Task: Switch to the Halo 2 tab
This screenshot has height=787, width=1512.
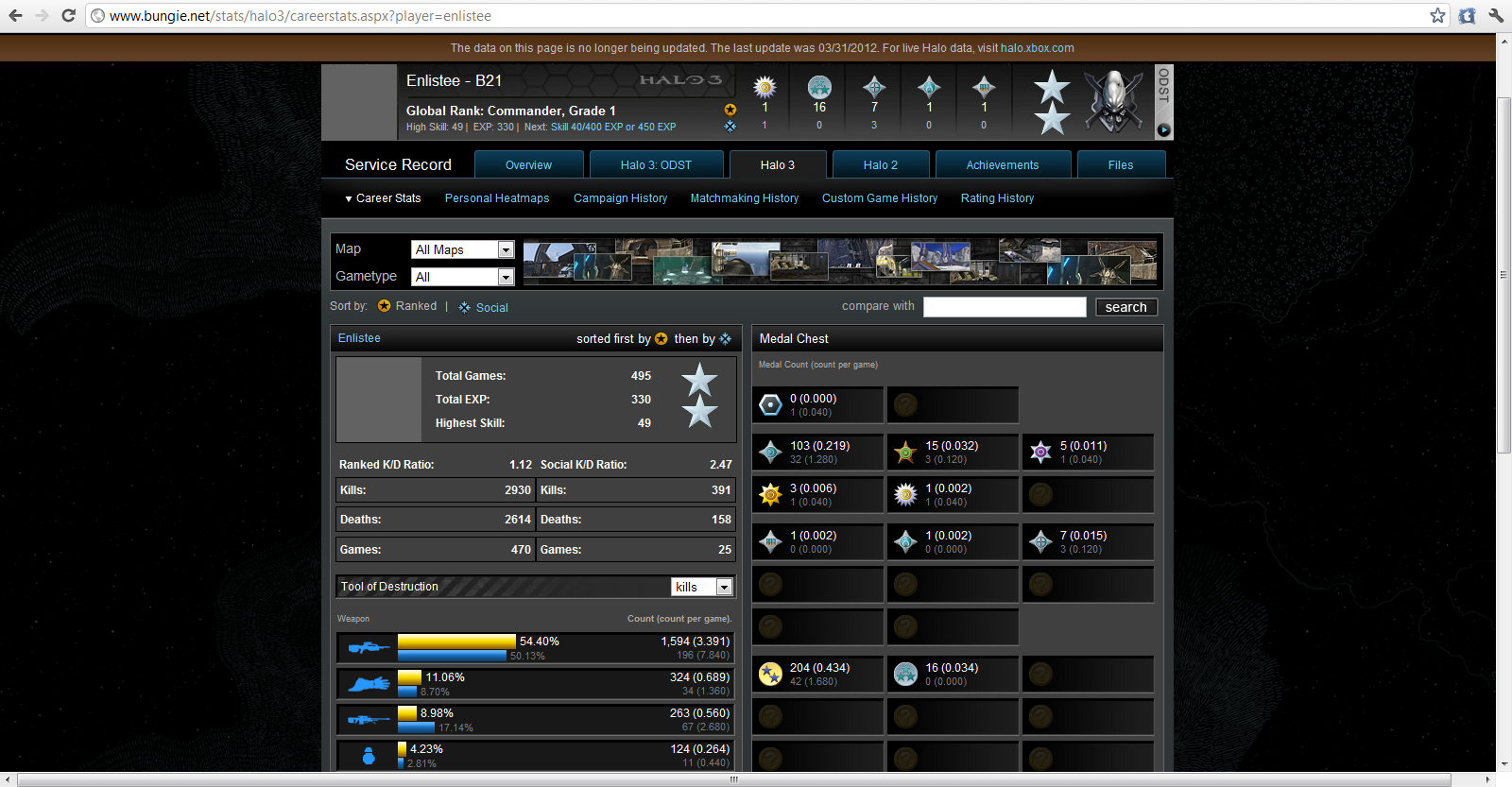Action: [x=881, y=164]
